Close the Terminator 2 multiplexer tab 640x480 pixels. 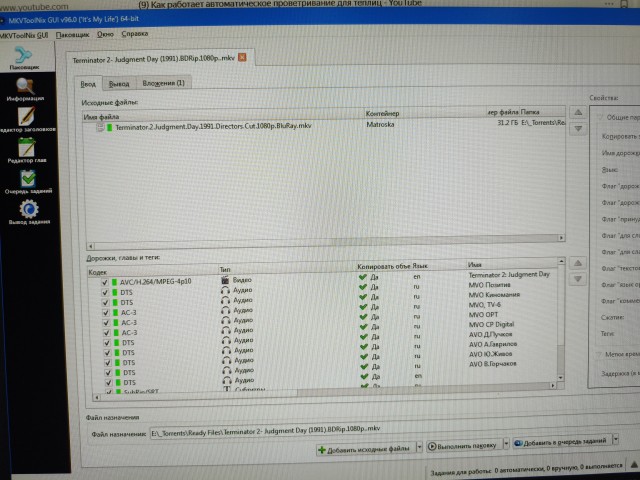242,57
